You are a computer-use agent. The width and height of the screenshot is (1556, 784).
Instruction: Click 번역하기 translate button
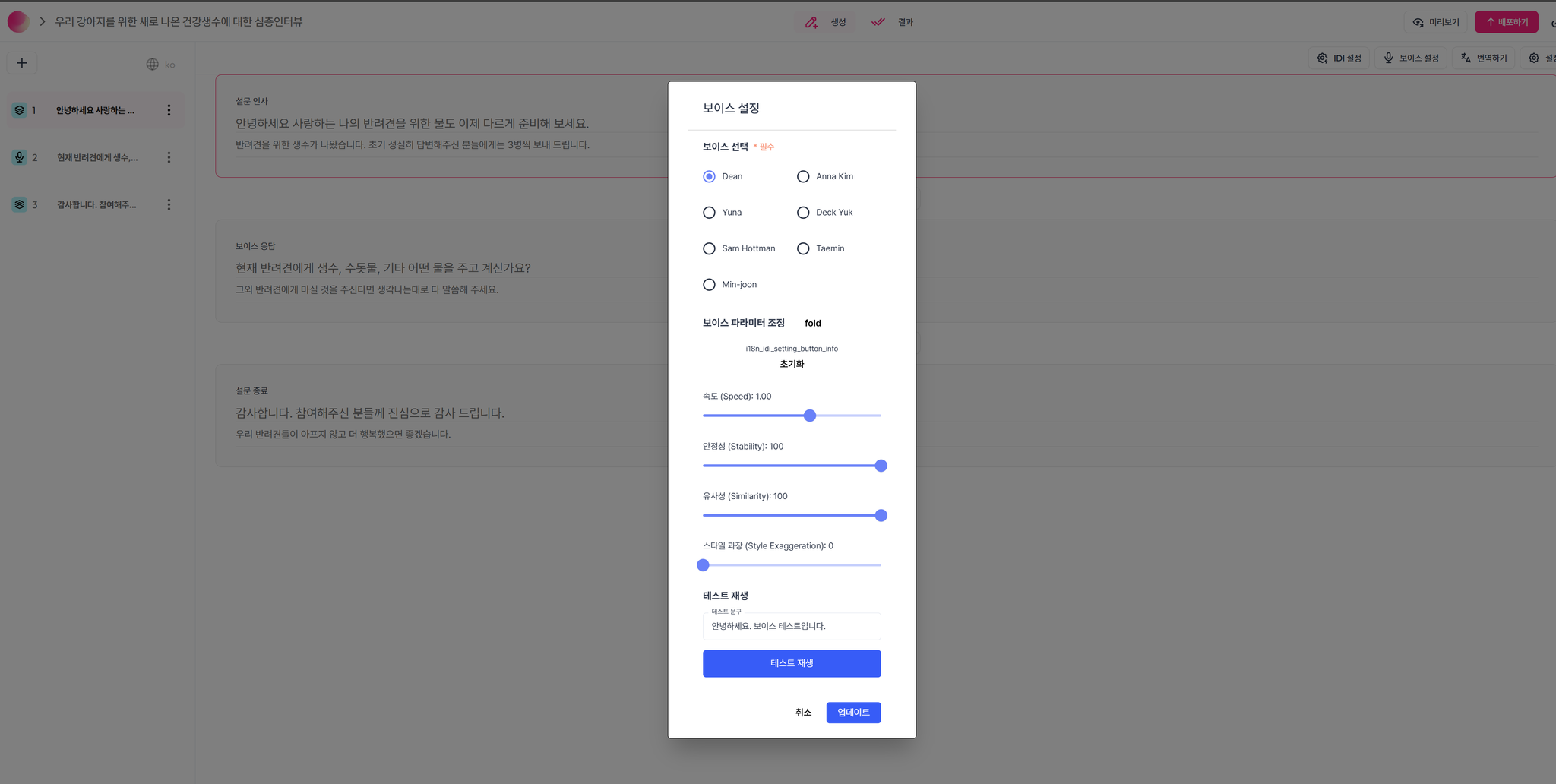[1484, 58]
